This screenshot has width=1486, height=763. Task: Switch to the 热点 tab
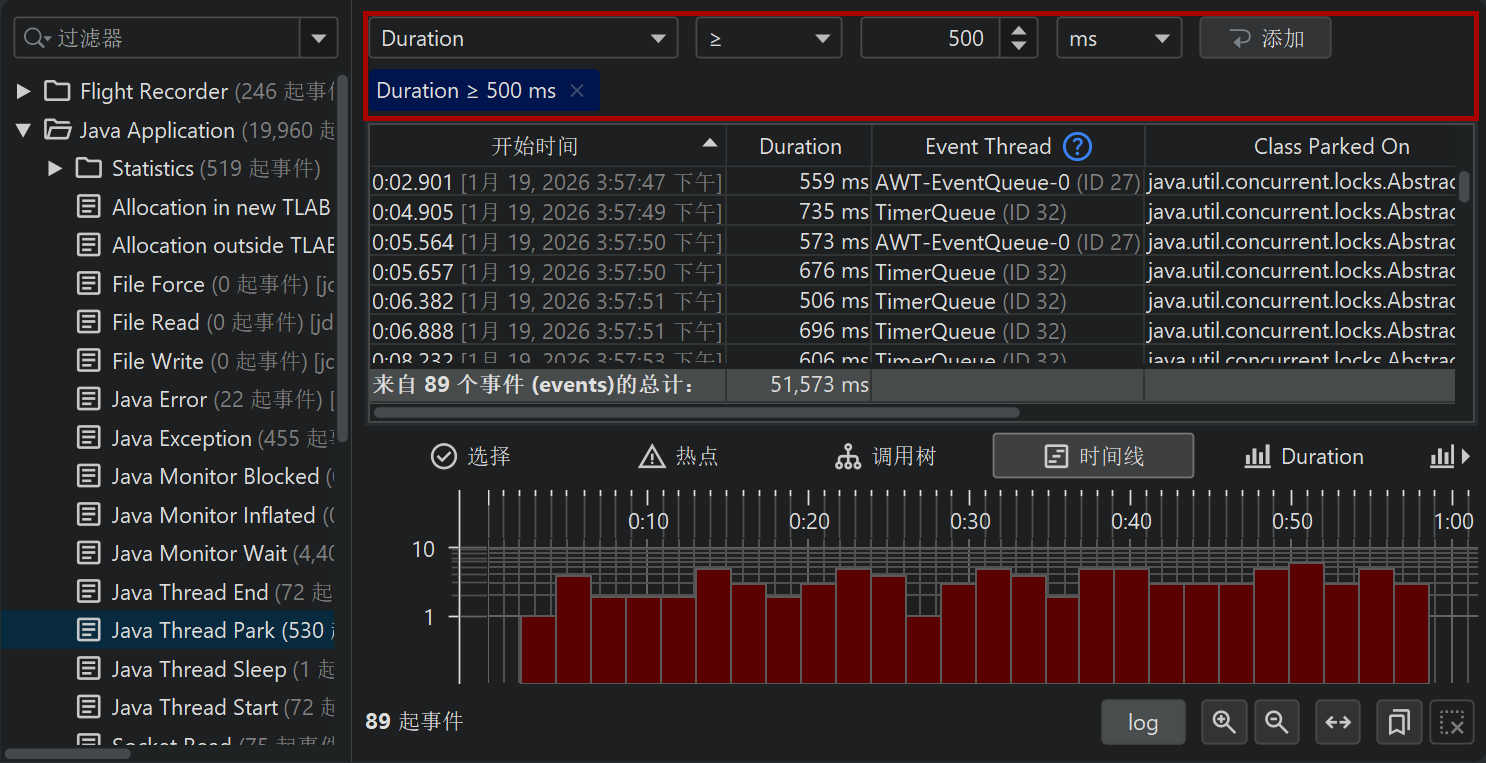tap(679, 457)
